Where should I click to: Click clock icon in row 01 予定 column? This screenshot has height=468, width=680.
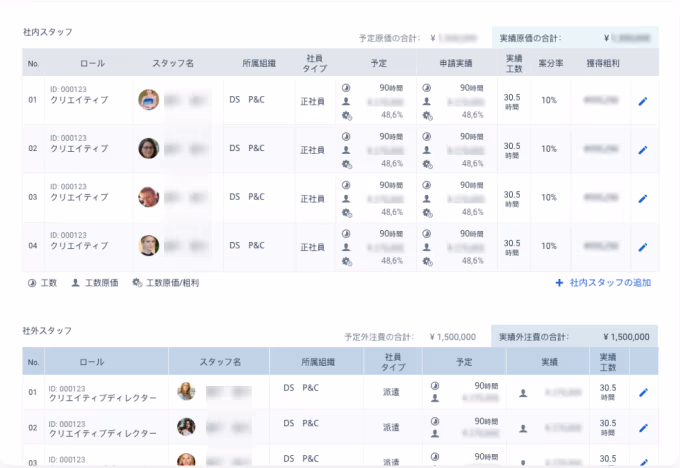point(346,88)
